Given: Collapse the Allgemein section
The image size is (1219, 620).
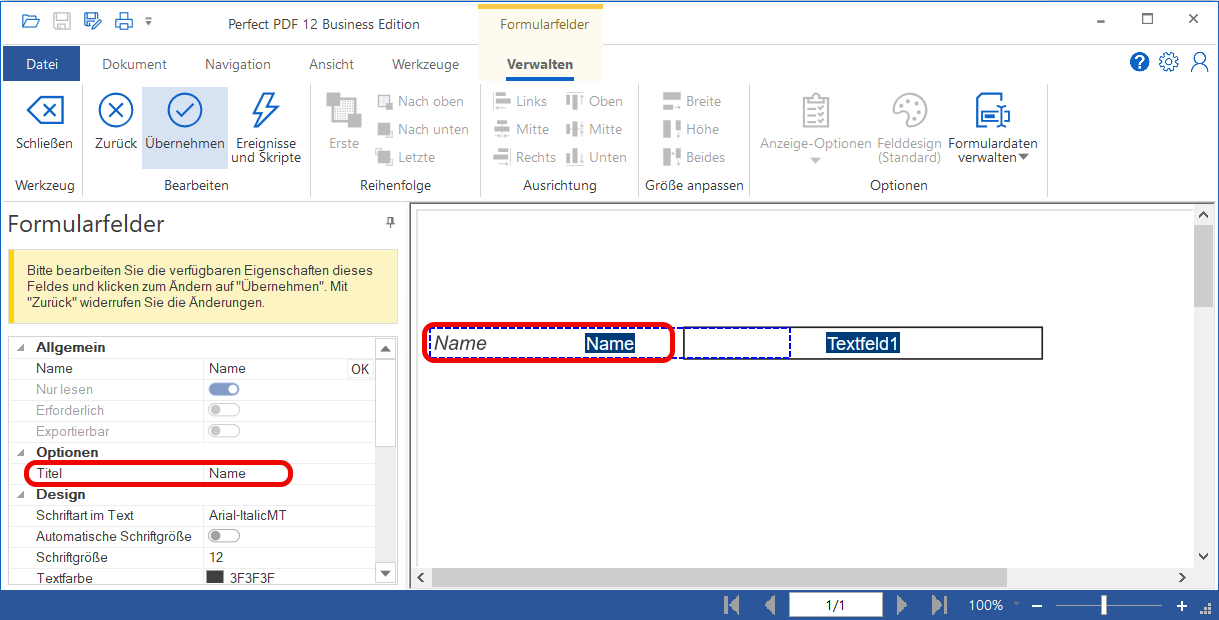Looking at the screenshot, I should pyautogui.click(x=20, y=347).
